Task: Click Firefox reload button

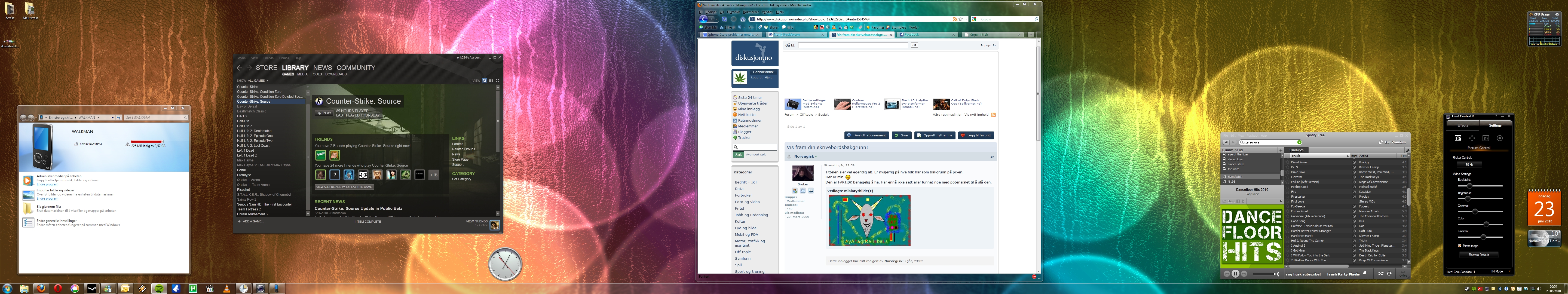Action: (x=724, y=19)
